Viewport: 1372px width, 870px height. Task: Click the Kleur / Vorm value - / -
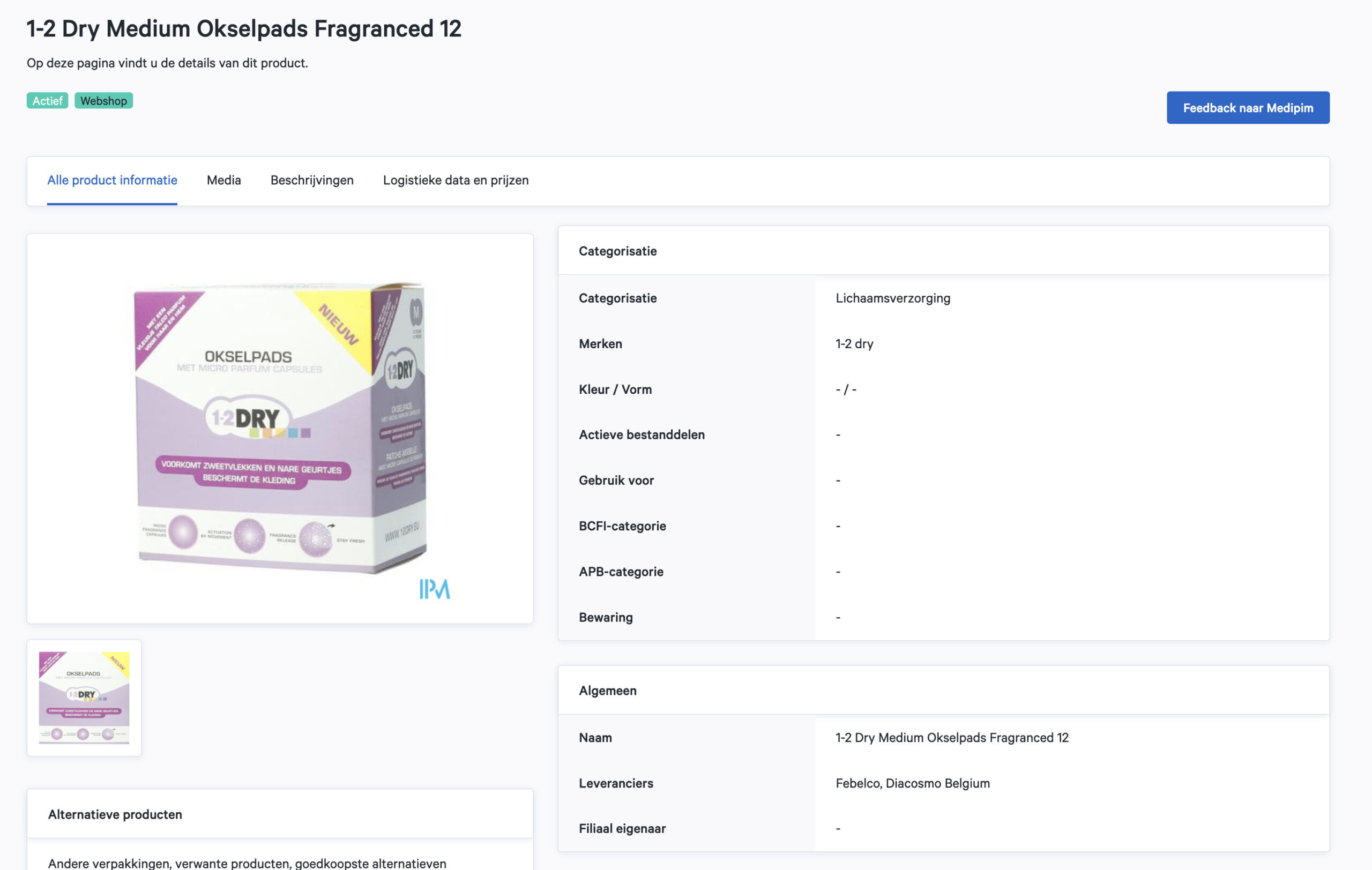(x=846, y=389)
